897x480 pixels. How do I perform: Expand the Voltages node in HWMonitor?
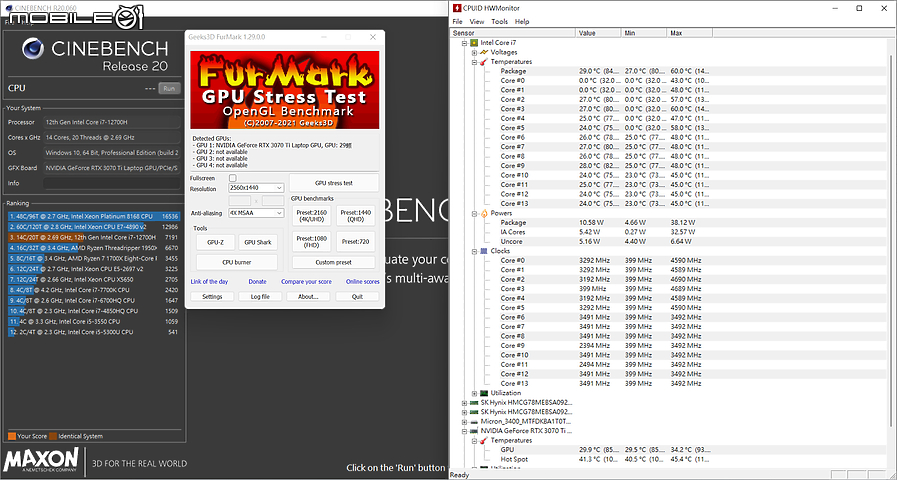pyautogui.click(x=474, y=53)
